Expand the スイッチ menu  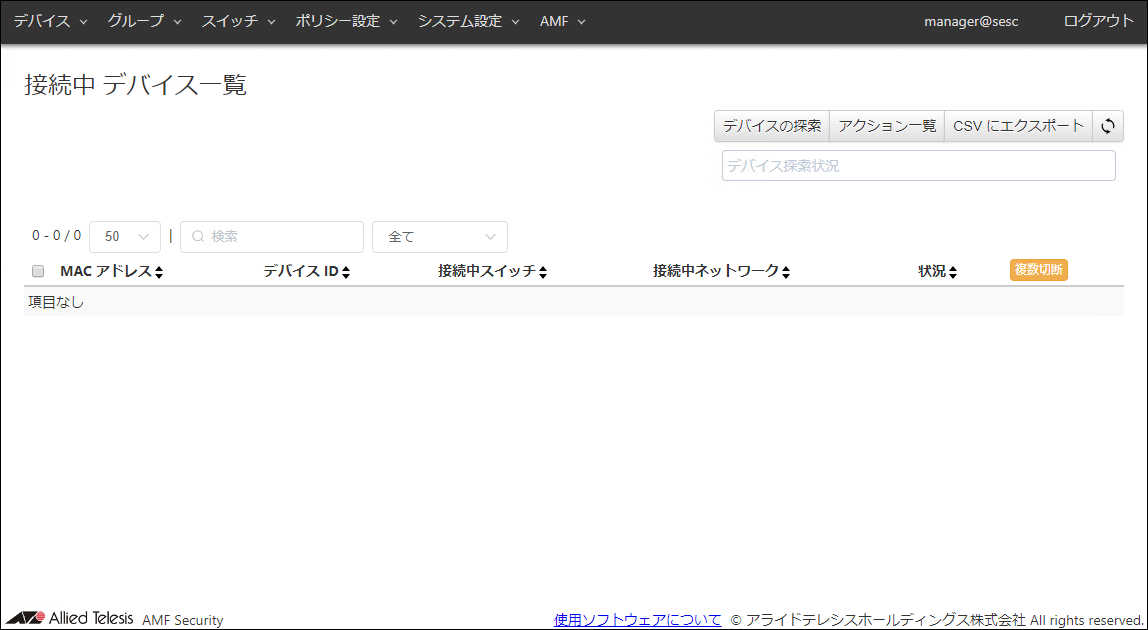[x=238, y=21]
